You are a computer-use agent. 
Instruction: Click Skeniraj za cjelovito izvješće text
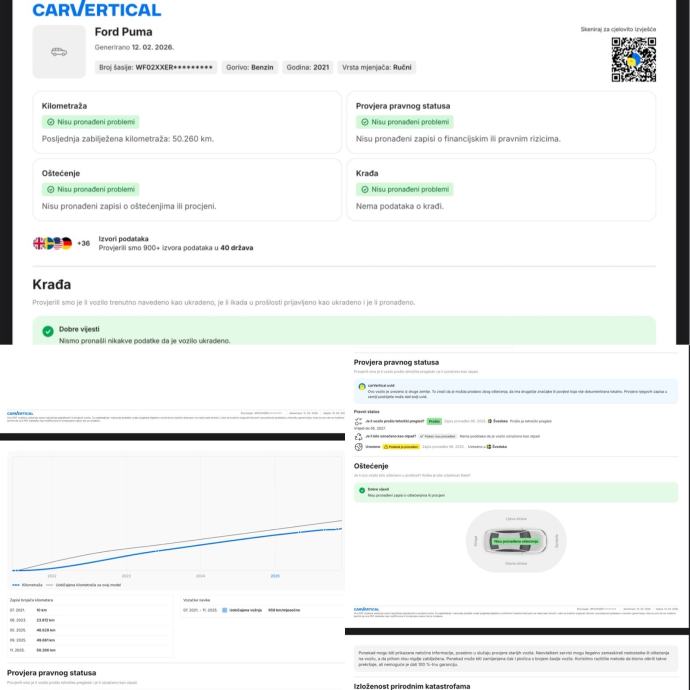point(618,29)
